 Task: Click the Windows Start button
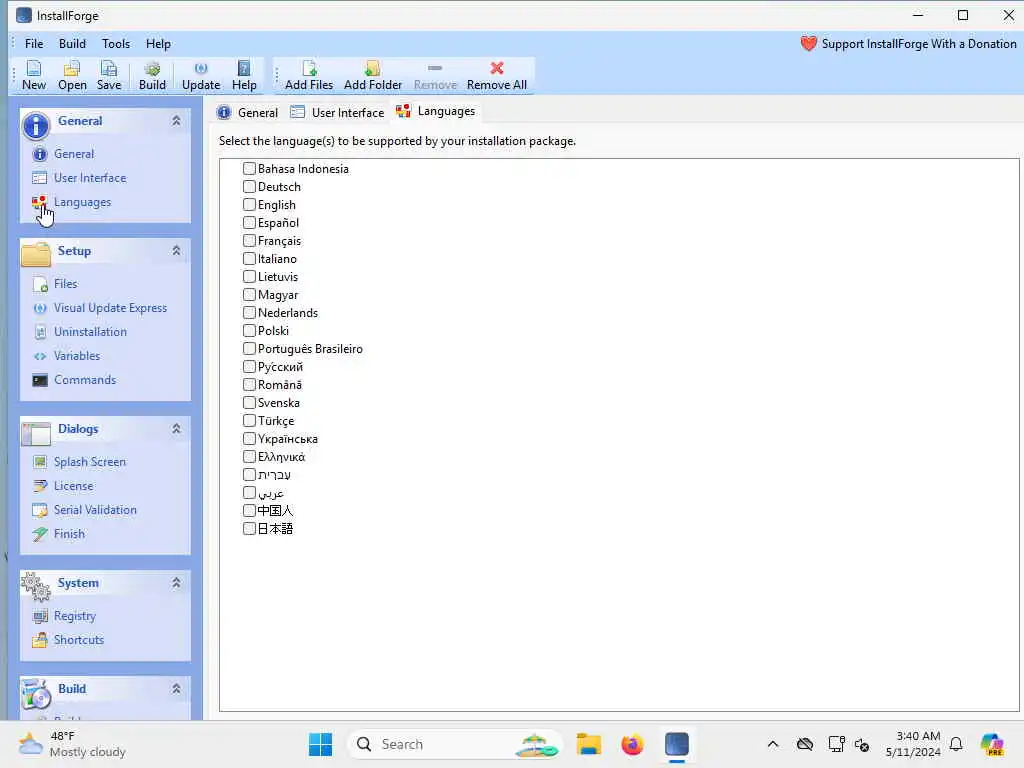point(320,744)
